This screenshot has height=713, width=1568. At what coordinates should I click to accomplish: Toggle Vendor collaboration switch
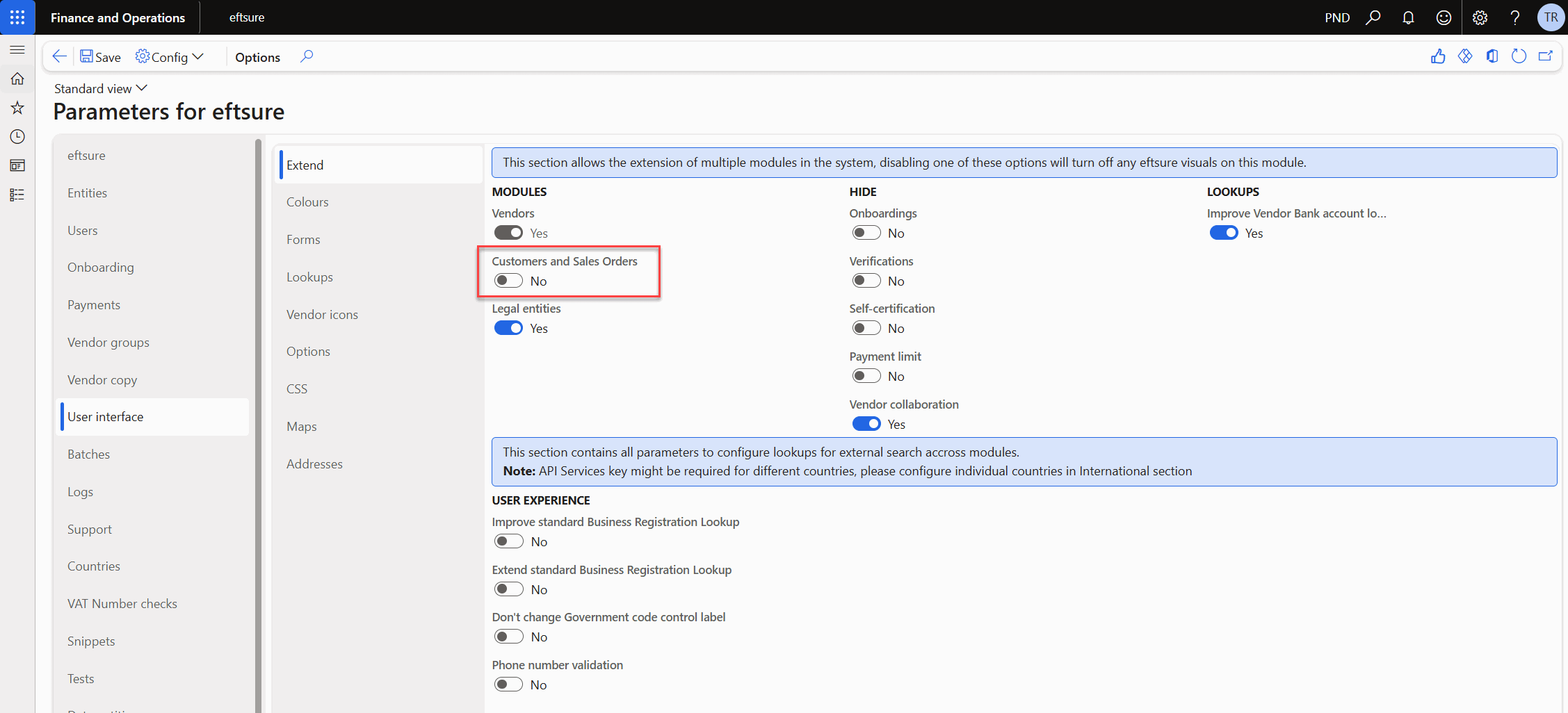[866, 424]
